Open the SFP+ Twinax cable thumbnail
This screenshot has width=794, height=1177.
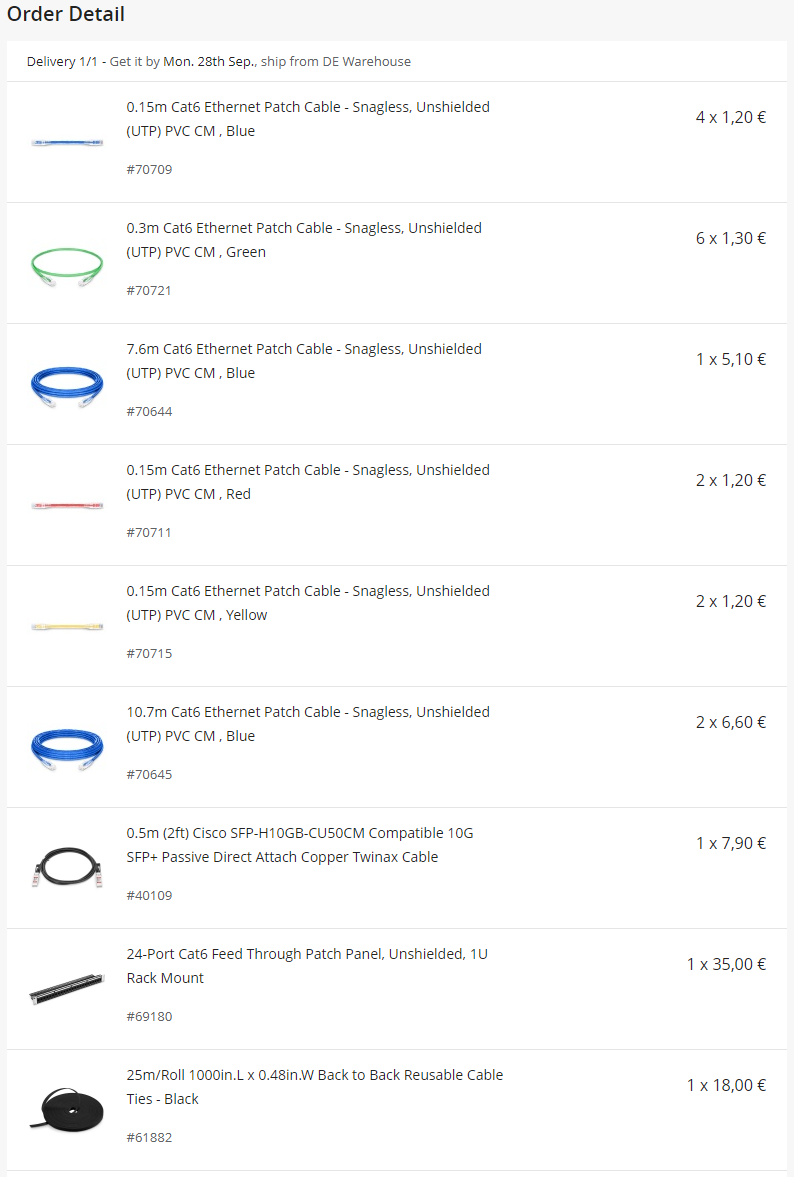(x=67, y=869)
